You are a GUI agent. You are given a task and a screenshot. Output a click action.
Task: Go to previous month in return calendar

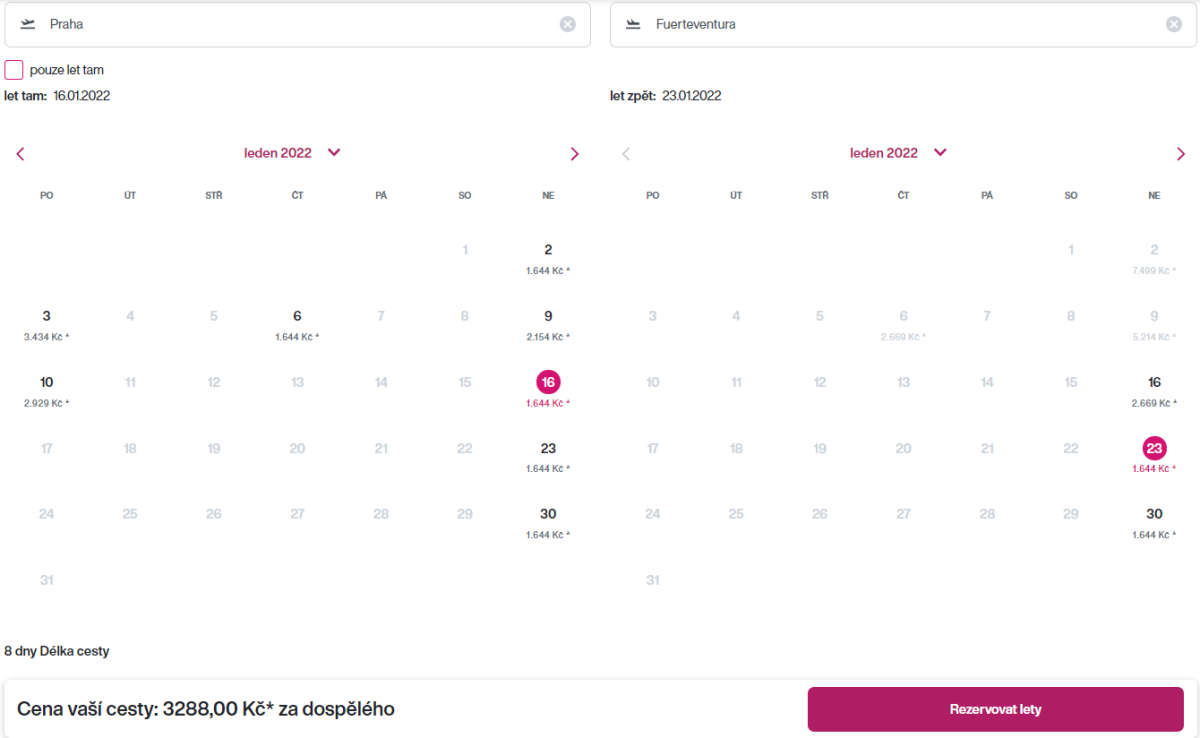pyautogui.click(x=626, y=154)
